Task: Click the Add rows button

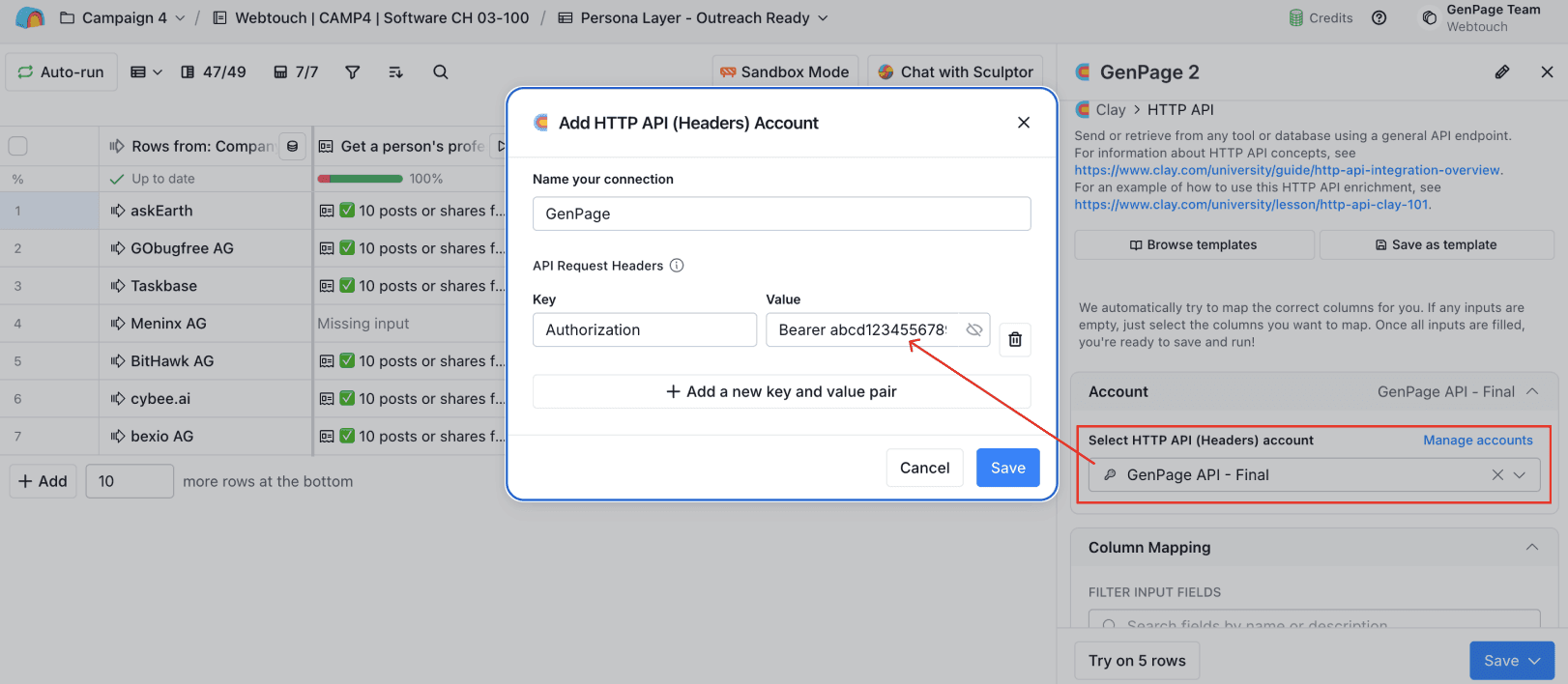Action: coord(44,481)
